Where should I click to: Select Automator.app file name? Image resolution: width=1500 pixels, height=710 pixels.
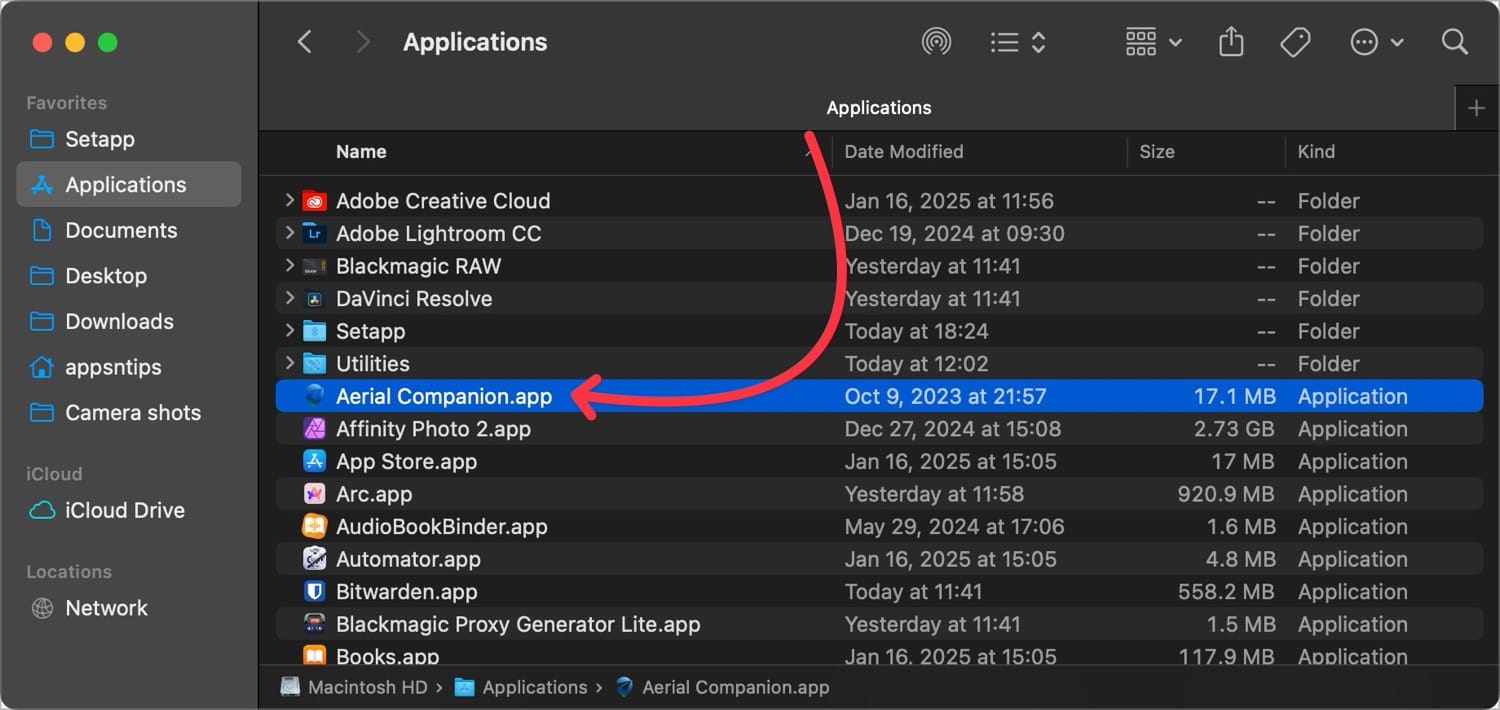click(x=408, y=559)
